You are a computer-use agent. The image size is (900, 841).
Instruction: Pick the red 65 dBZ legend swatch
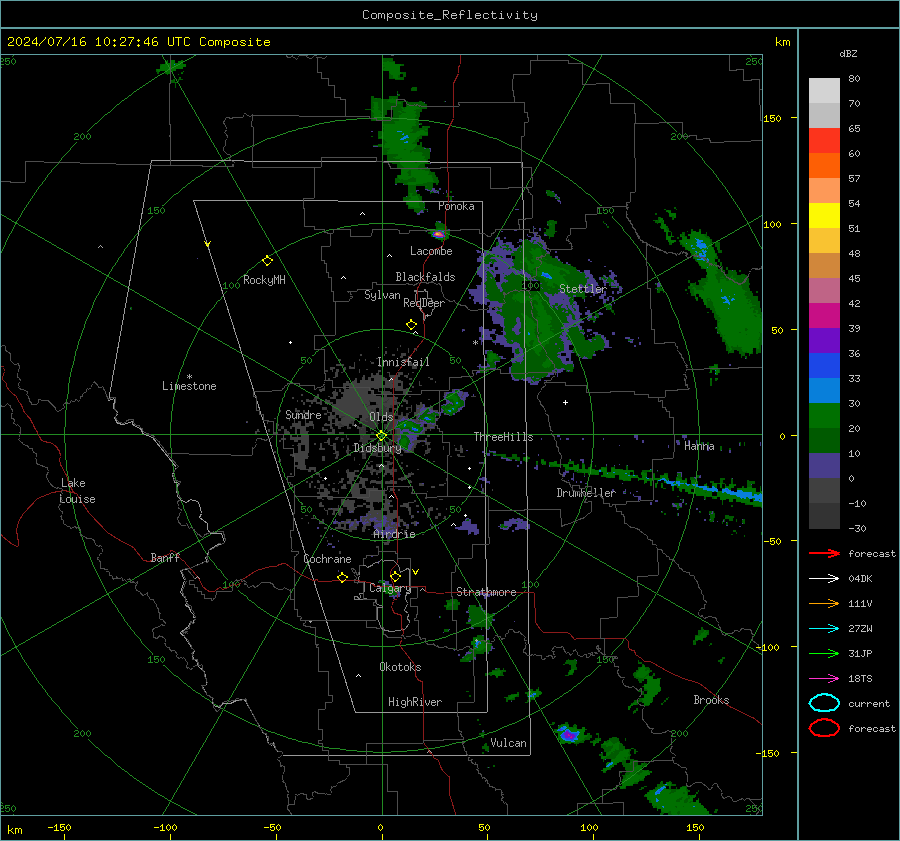click(824, 141)
